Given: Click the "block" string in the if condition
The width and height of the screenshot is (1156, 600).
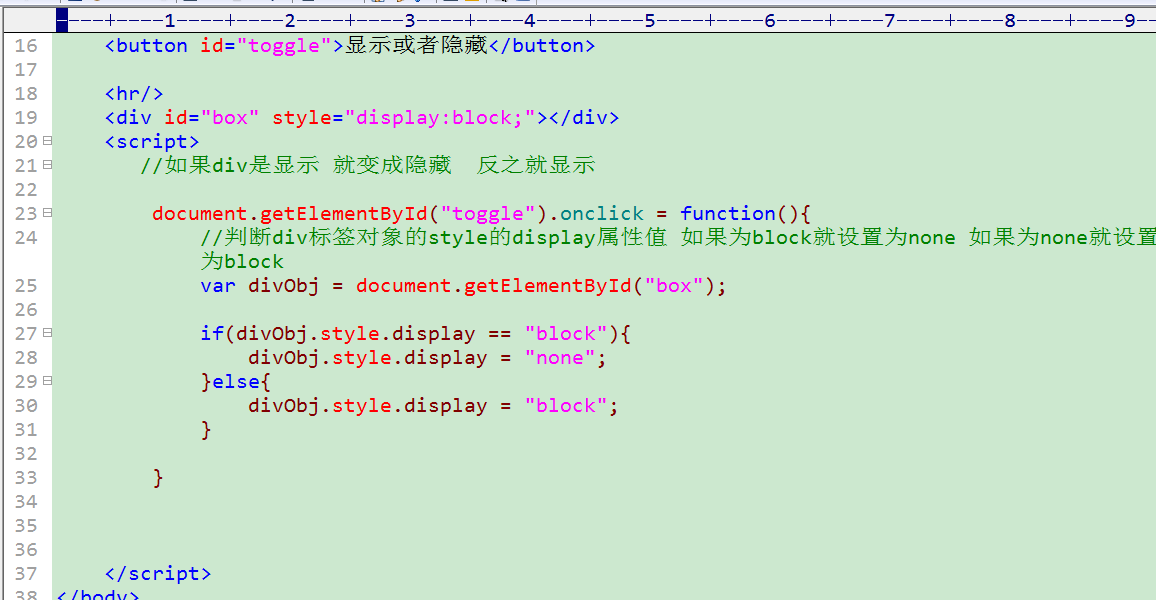Looking at the screenshot, I should point(566,334).
